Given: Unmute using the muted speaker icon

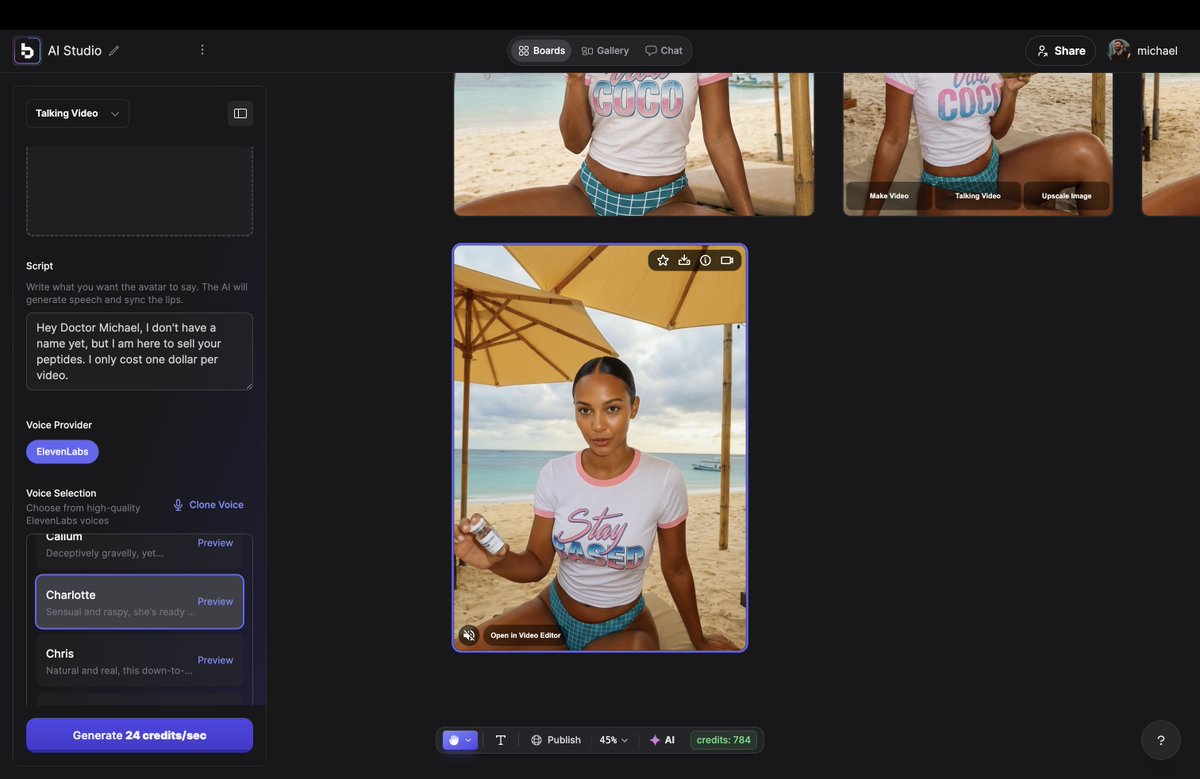Looking at the screenshot, I should [469, 635].
